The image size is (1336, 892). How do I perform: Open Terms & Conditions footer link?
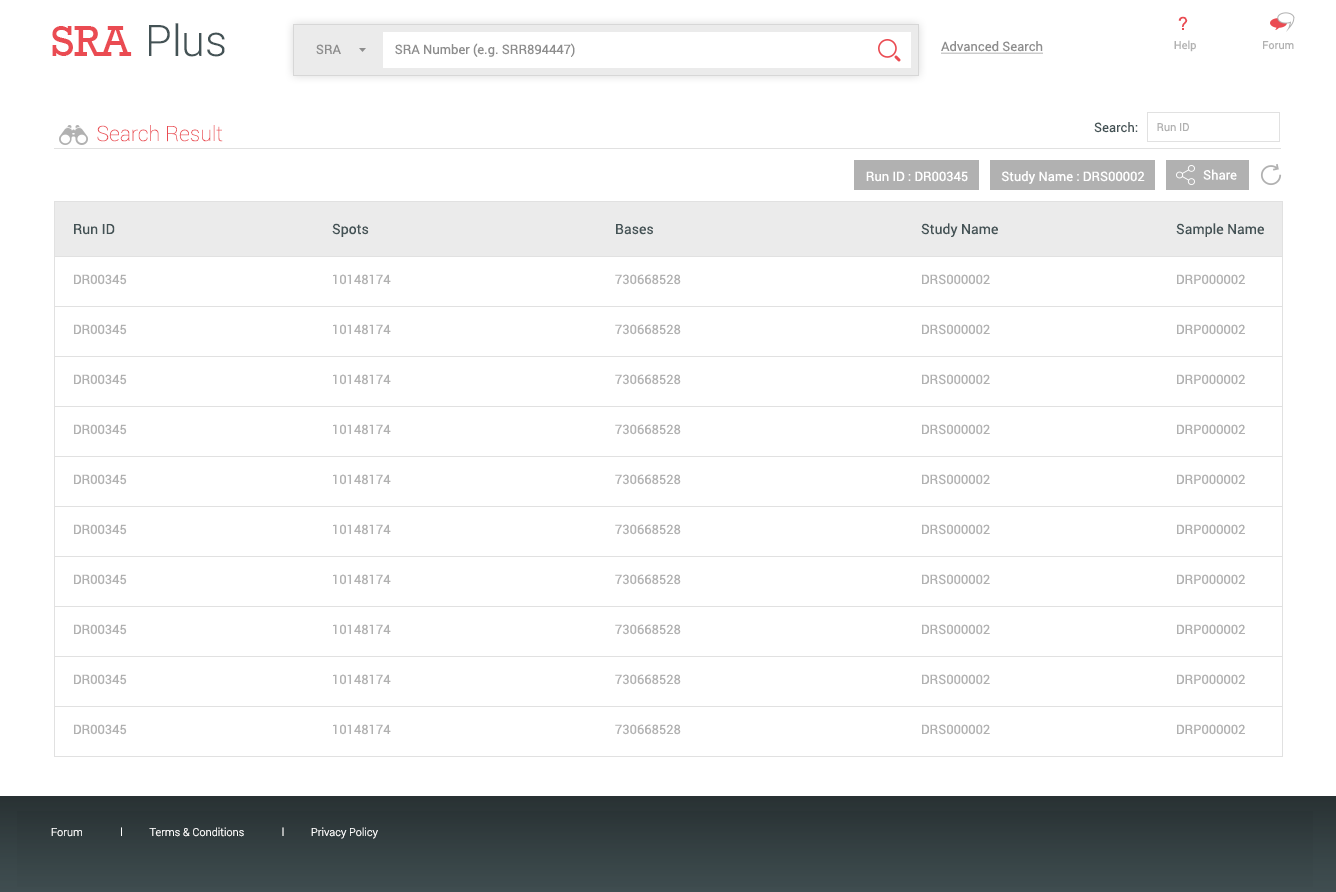(197, 832)
